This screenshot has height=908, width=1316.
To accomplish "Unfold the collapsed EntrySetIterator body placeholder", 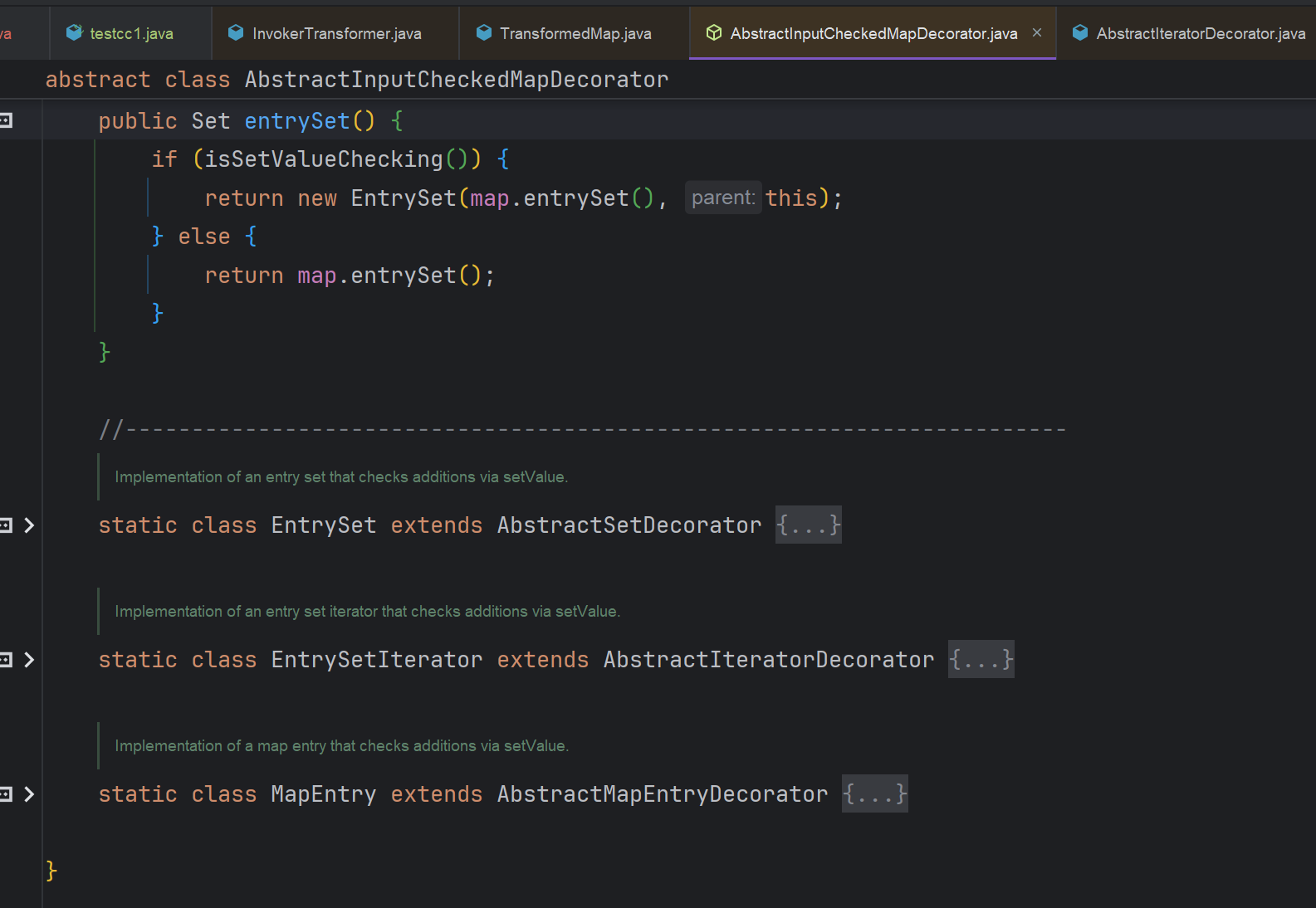I will click(x=981, y=659).
